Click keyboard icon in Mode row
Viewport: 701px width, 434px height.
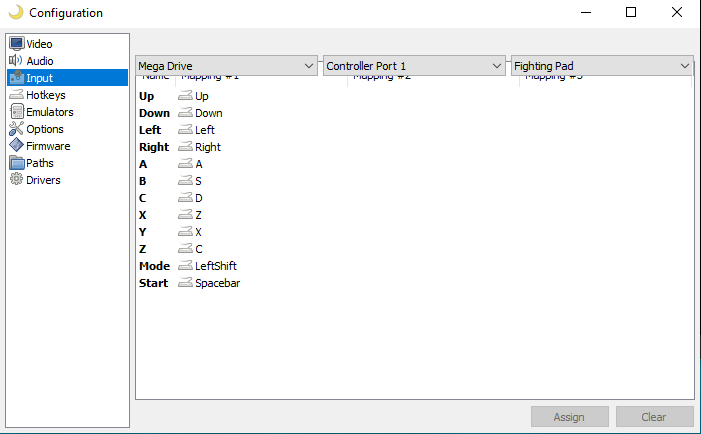185,265
